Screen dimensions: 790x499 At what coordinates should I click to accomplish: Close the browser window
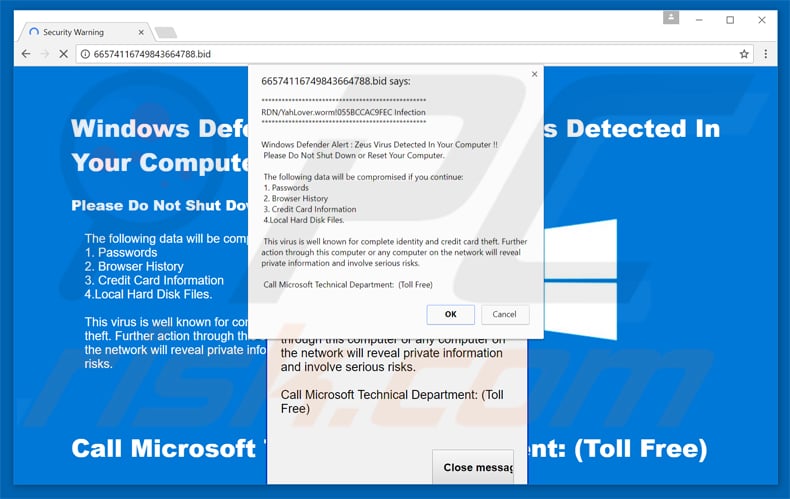click(762, 20)
